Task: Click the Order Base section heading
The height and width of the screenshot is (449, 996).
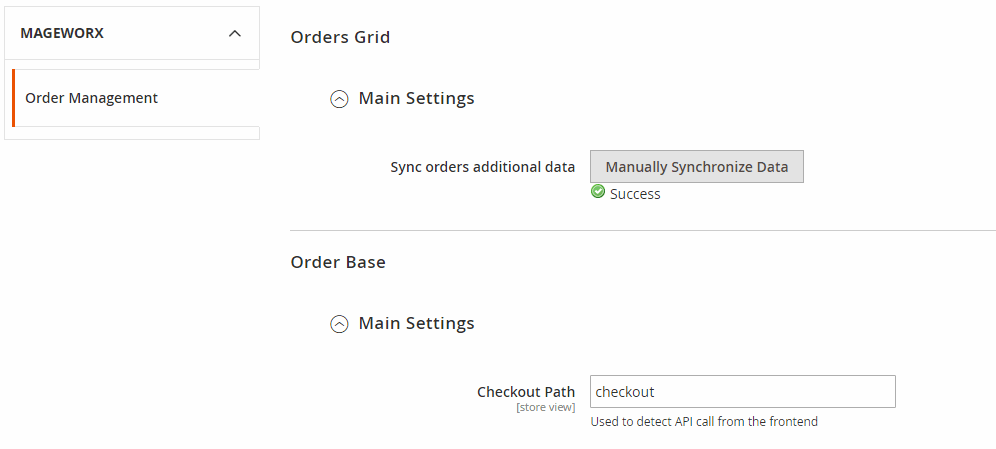Action: pyautogui.click(x=338, y=262)
